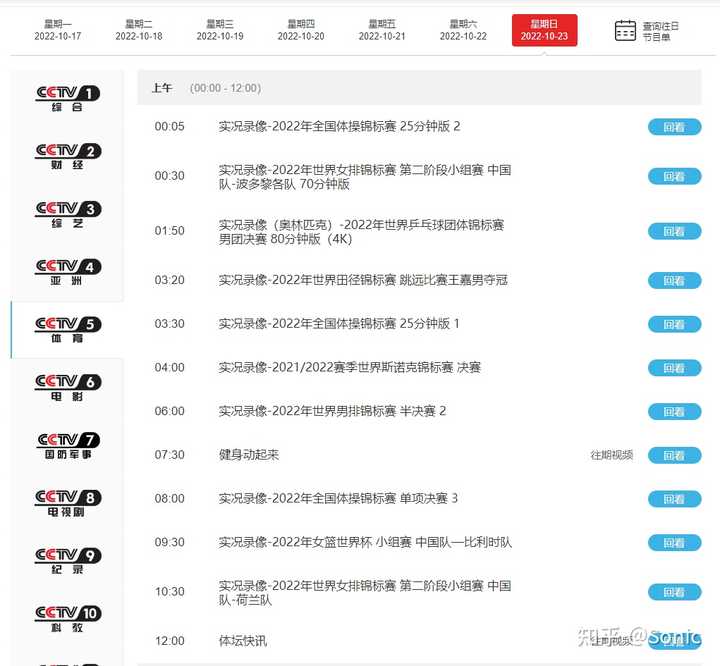Click the 健身动起来 program title

(249, 455)
